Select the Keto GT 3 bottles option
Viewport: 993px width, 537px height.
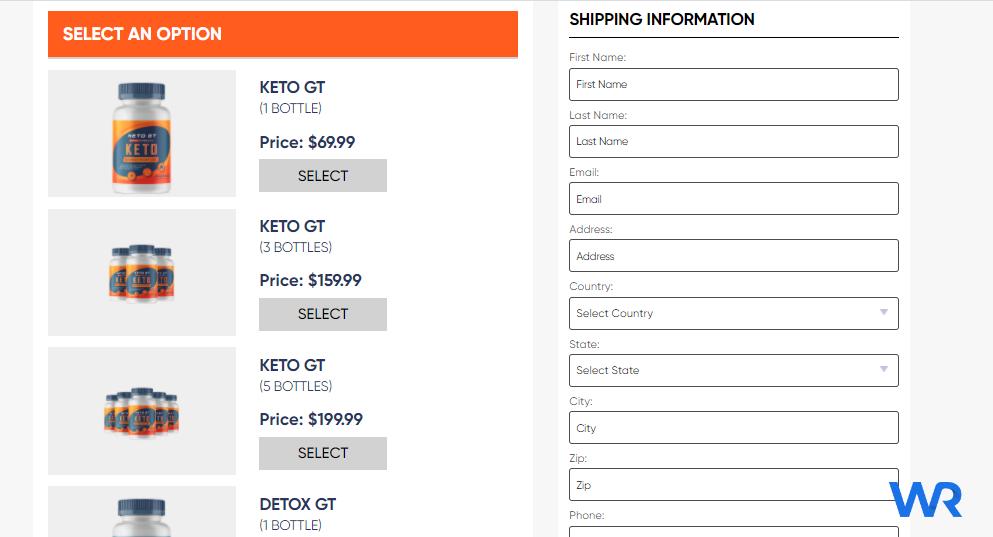click(x=322, y=314)
